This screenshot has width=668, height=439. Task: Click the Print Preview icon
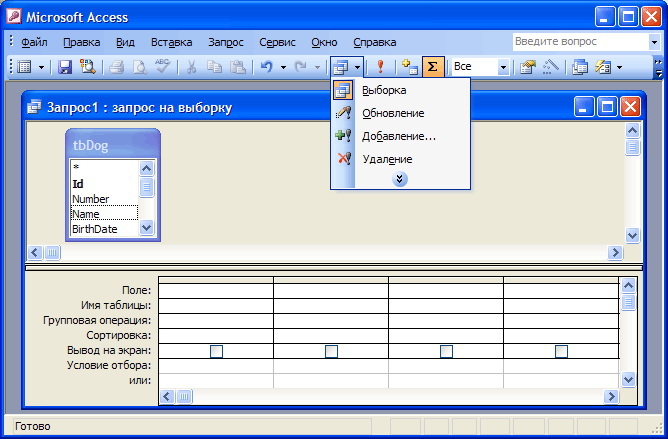click(x=139, y=67)
